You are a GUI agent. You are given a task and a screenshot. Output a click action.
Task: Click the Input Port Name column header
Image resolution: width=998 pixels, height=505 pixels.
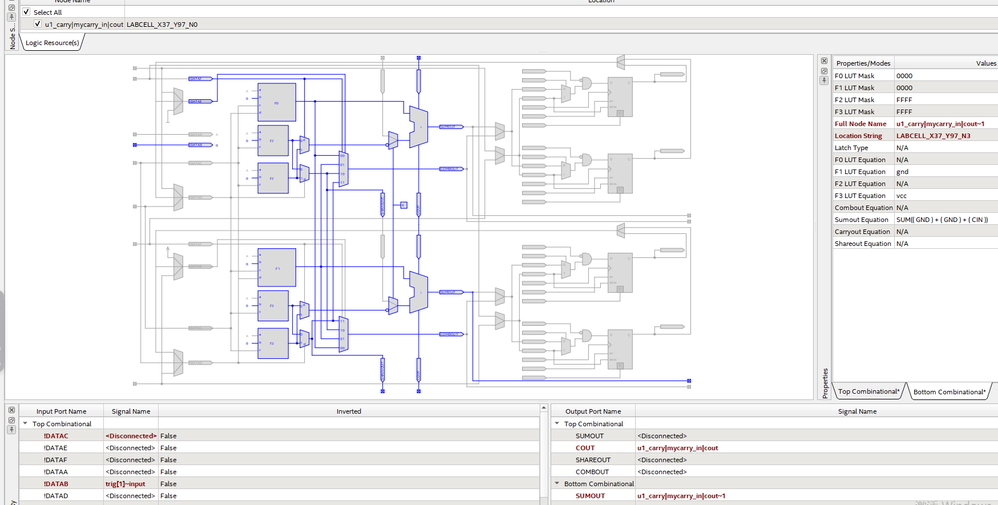61,411
